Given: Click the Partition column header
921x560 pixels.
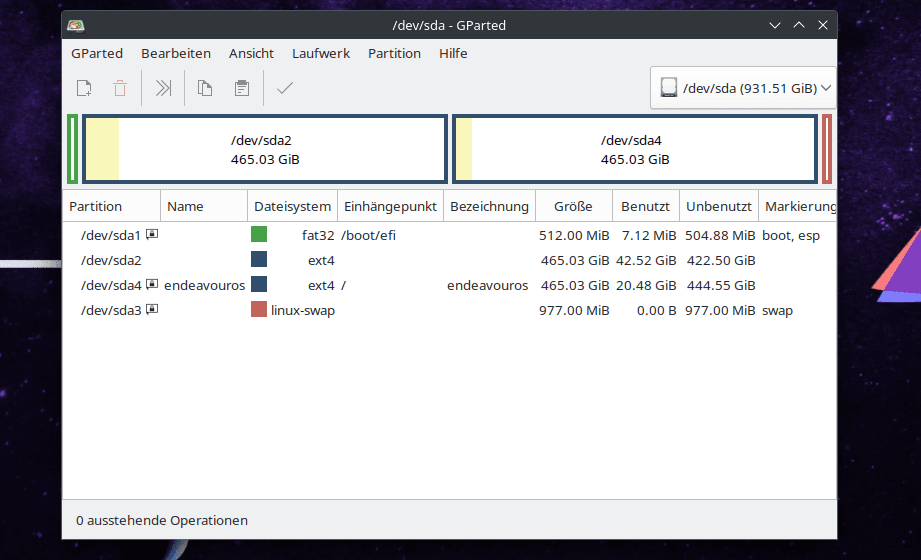Looking at the screenshot, I should (112, 206).
